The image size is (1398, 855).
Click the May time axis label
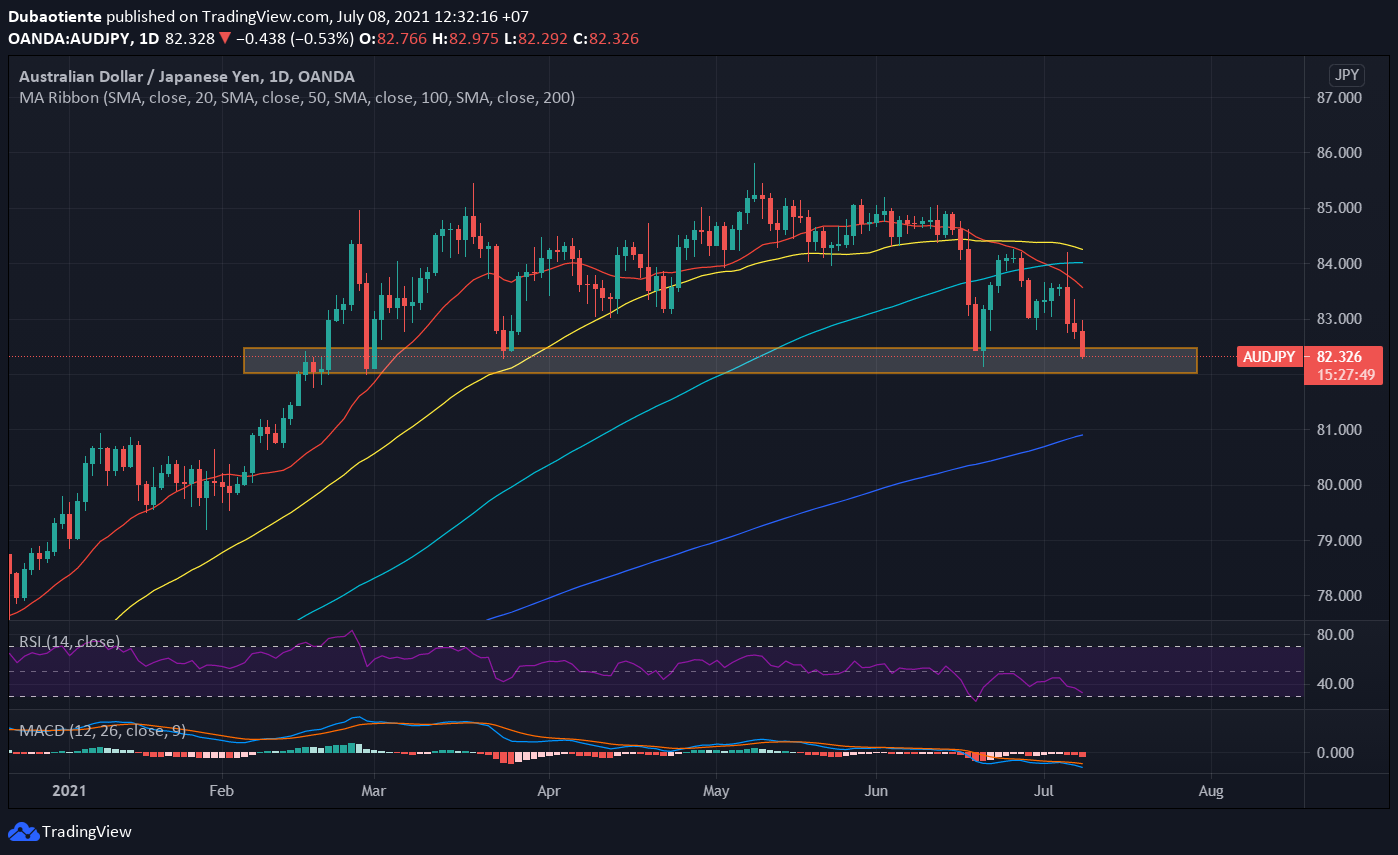pos(716,791)
